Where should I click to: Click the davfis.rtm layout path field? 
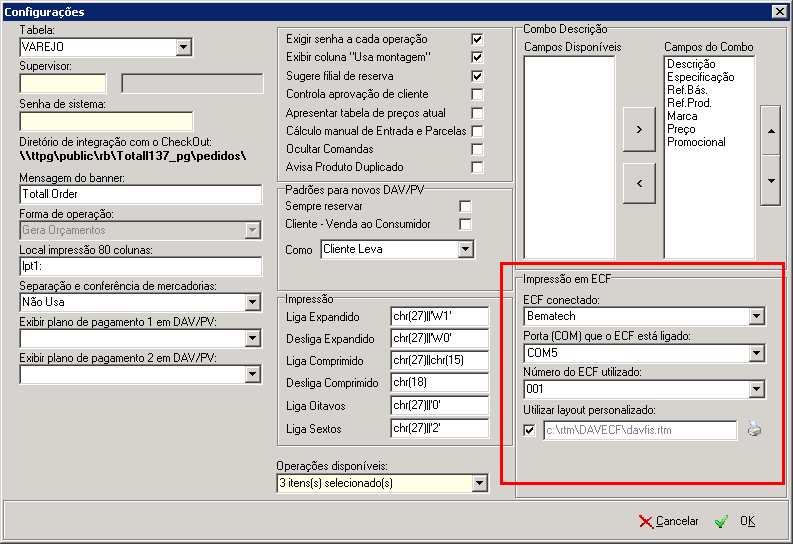coord(640,430)
